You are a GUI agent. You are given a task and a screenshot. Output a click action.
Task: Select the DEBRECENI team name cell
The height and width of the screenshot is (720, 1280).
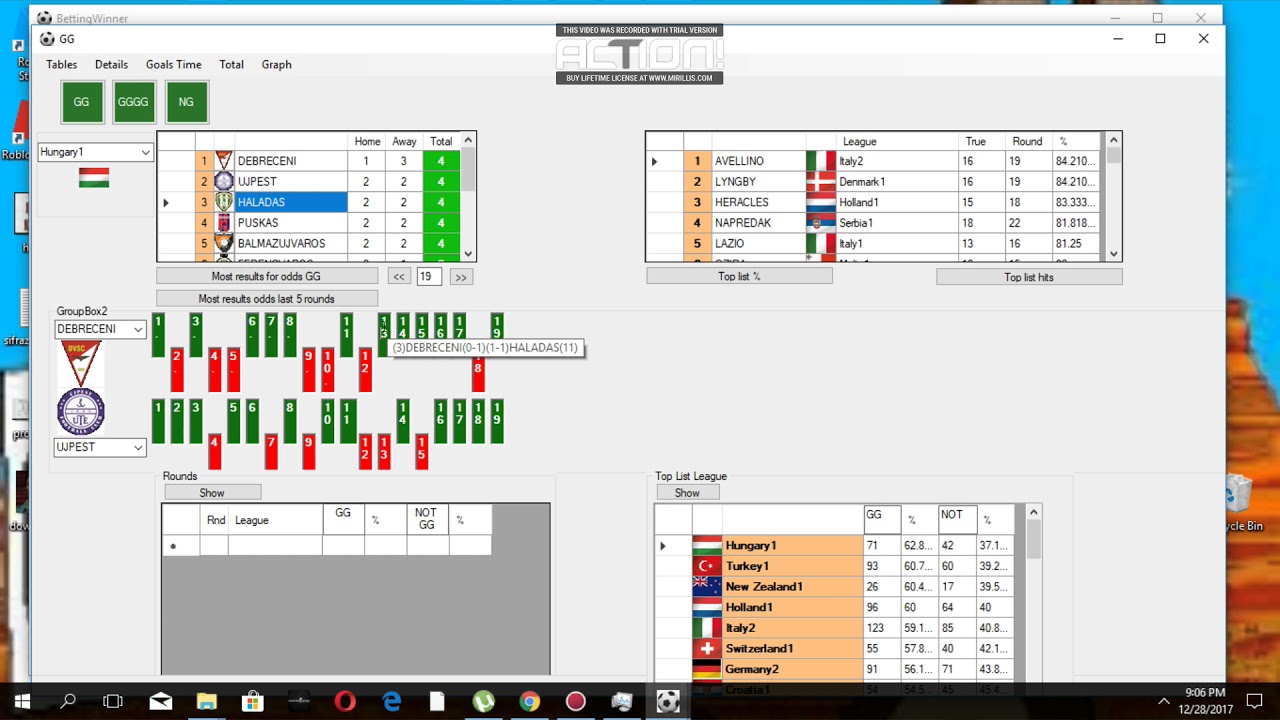pos(291,161)
